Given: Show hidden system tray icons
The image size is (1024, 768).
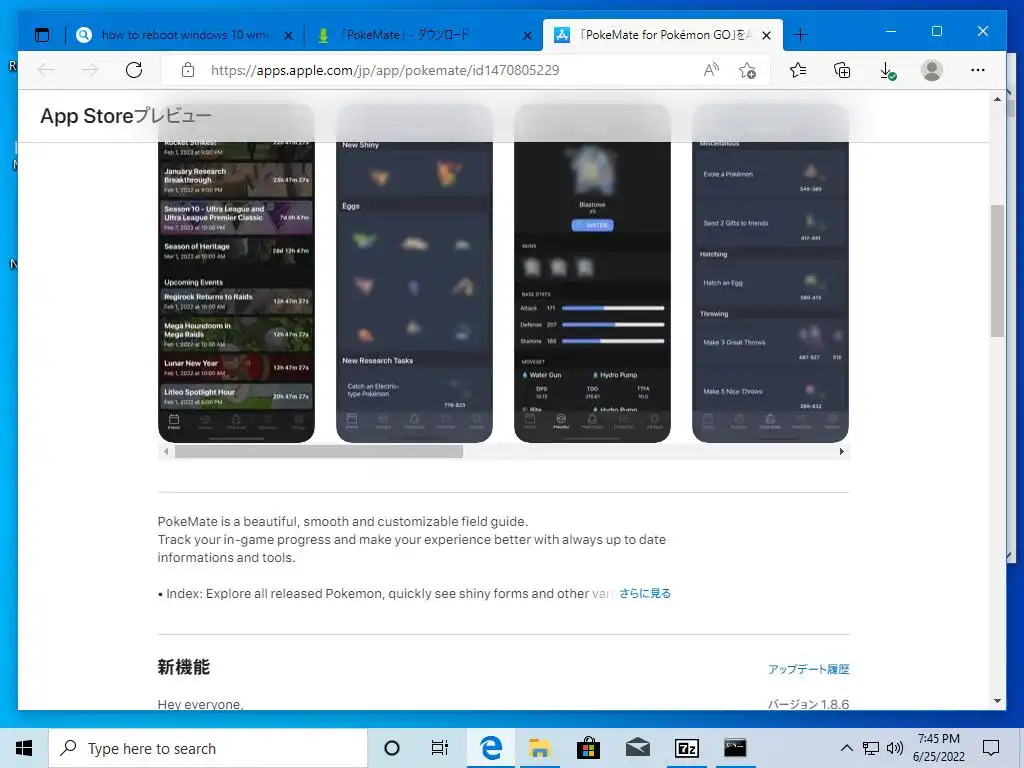Looking at the screenshot, I should point(846,748).
